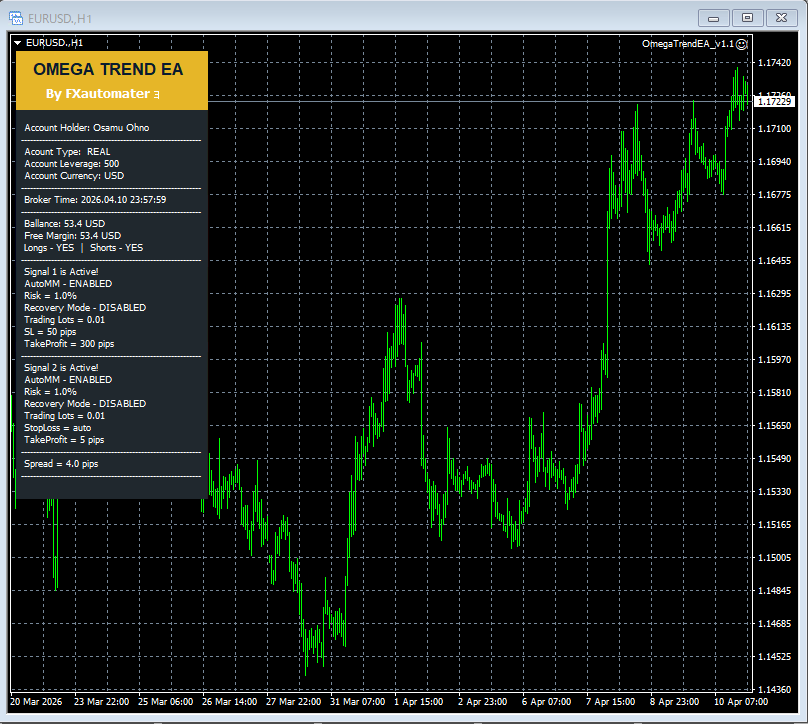Click the Broker Time readout

click(94, 200)
